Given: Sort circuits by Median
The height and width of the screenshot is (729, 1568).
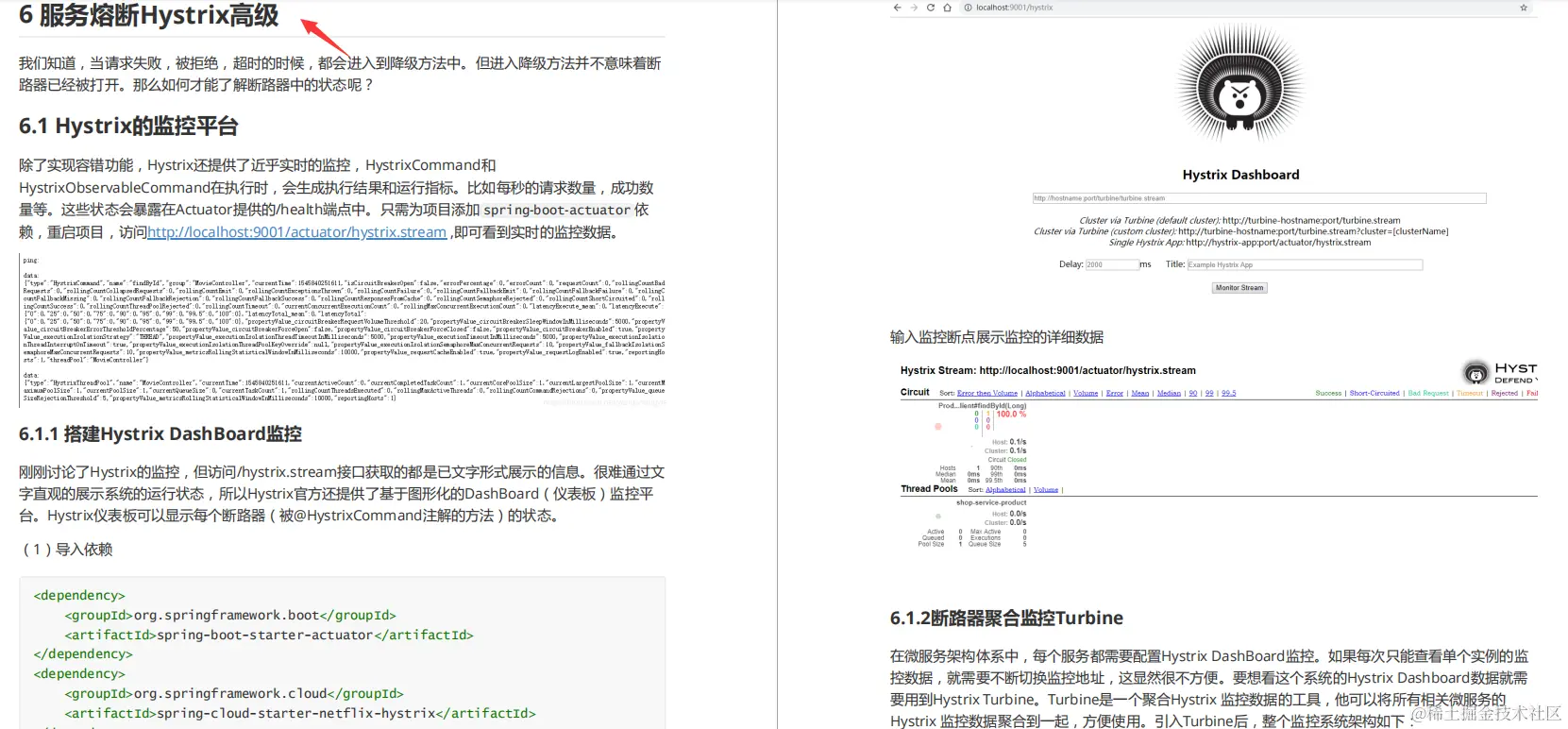Looking at the screenshot, I should [x=1169, y=393].
